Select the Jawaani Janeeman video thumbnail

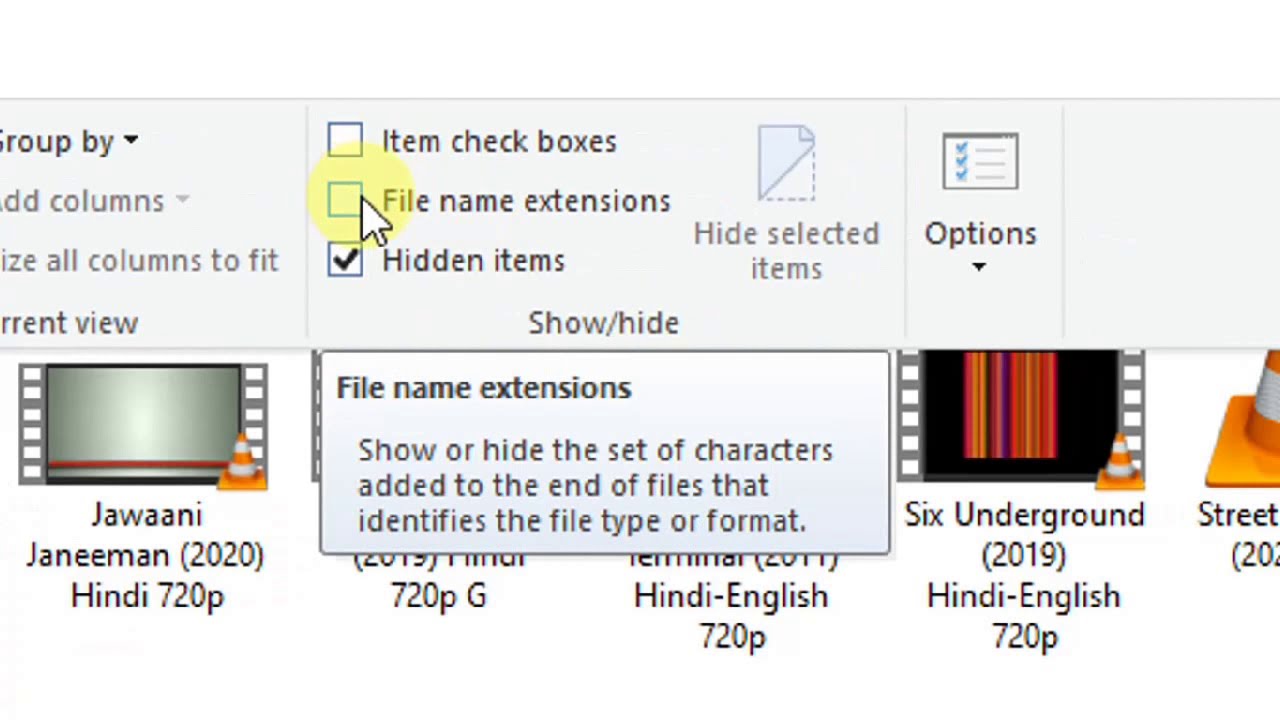click(143, 424)
